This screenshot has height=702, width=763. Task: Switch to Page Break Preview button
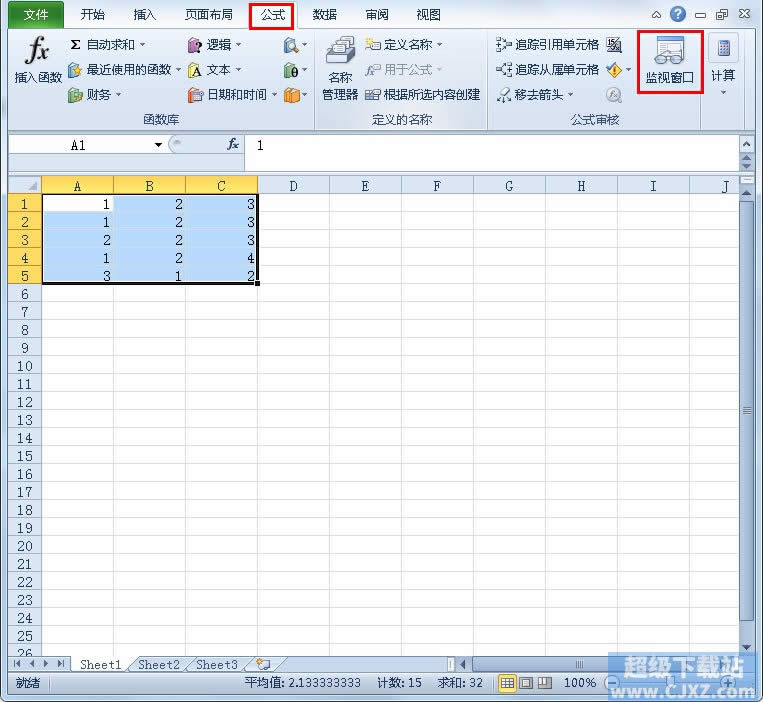point(545,683)
